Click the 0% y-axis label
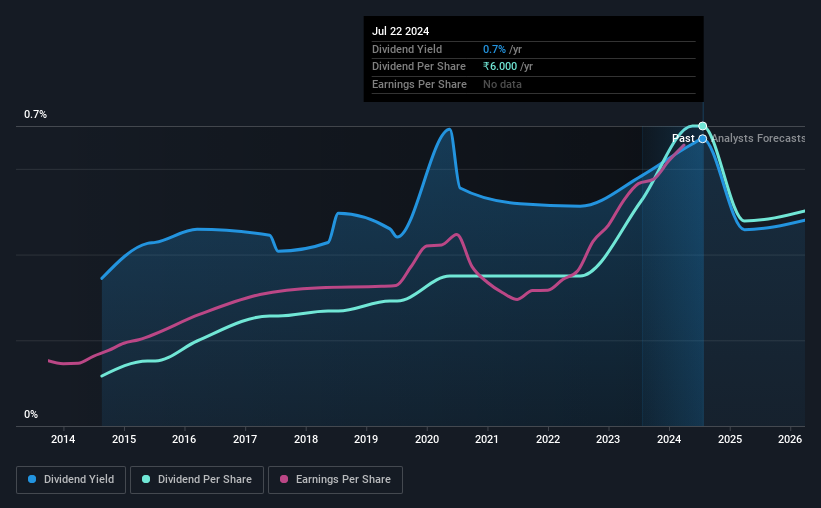 (x=31, y=414)
